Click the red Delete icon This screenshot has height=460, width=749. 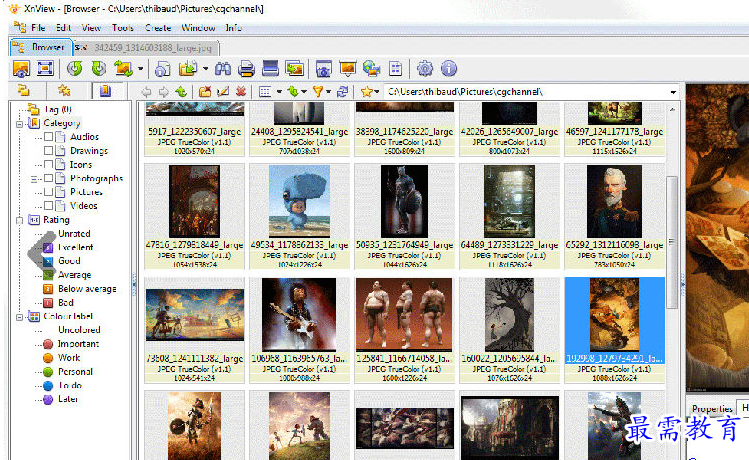[241, 91]
